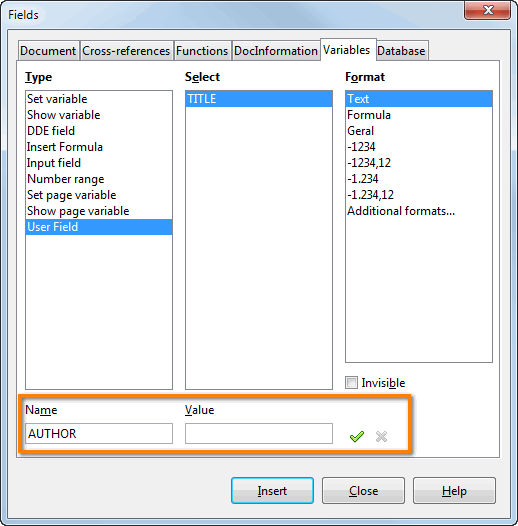Click the Help button

click(x=454, y=490)
